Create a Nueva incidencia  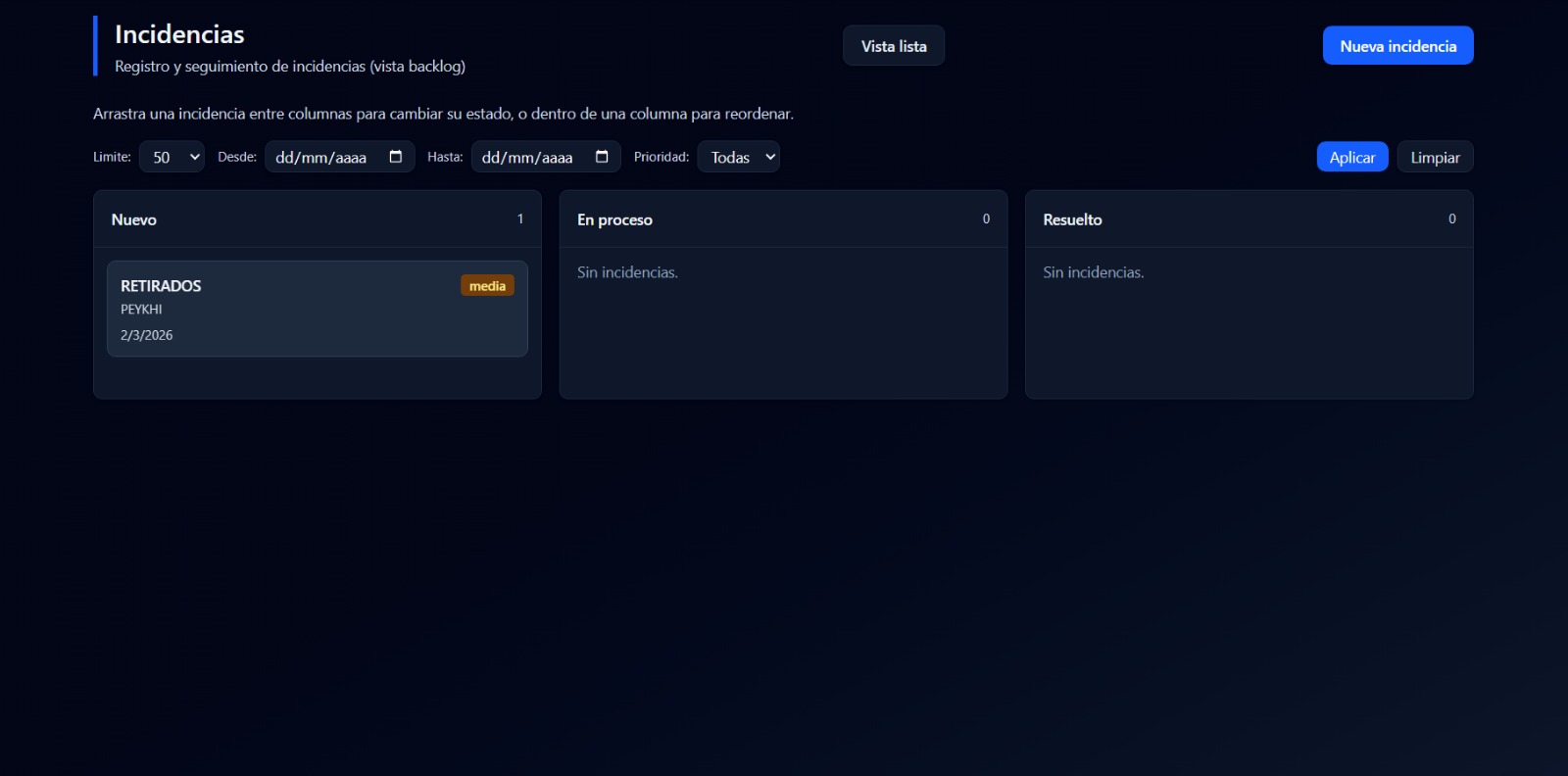tap(1397, 46)
